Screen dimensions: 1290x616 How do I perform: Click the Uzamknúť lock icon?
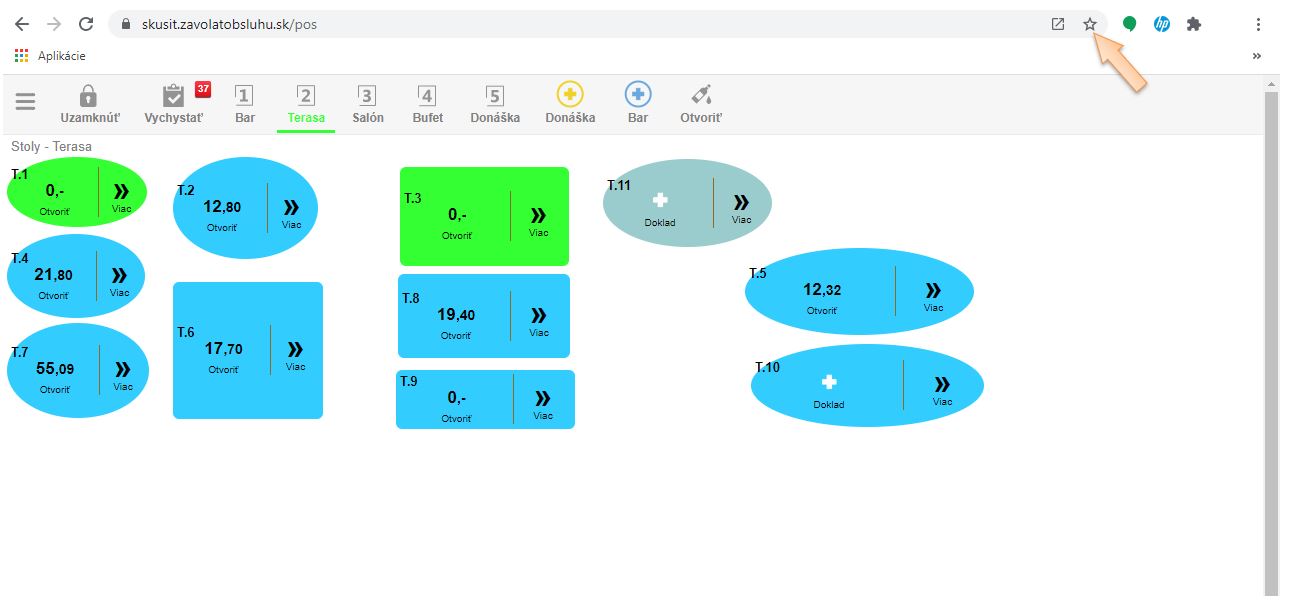[x=89, y=97]
